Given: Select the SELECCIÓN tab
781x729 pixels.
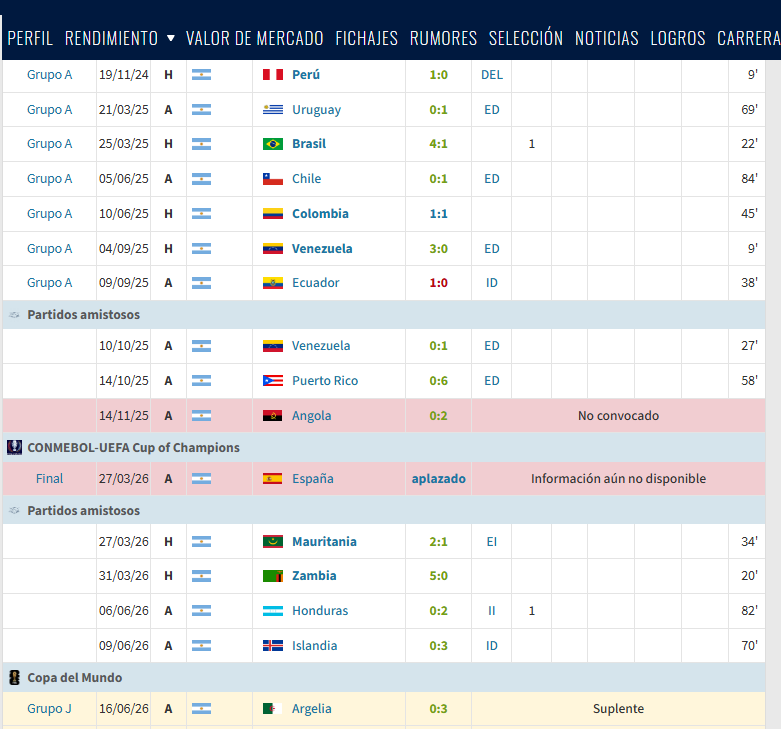Looking at the screenshot, I should tap(526, 38).
